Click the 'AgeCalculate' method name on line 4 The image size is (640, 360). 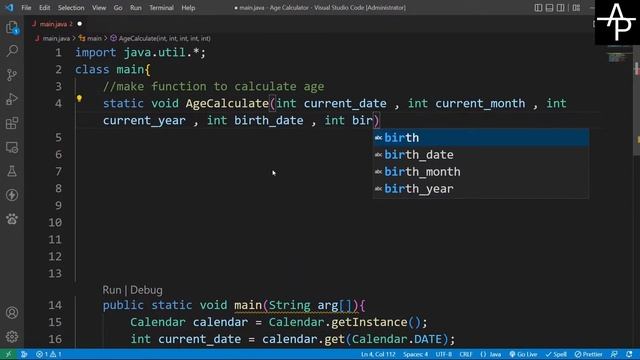pyautogui.click(x=227, y=103)
